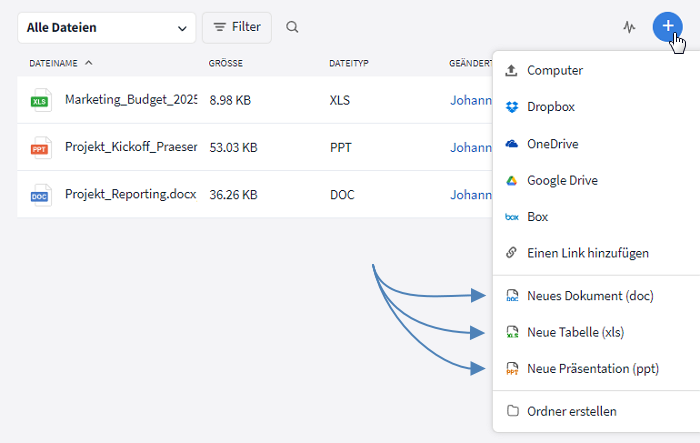Choose Computer upload from the menu
The image size is (700, 443).
coord(555,70)
